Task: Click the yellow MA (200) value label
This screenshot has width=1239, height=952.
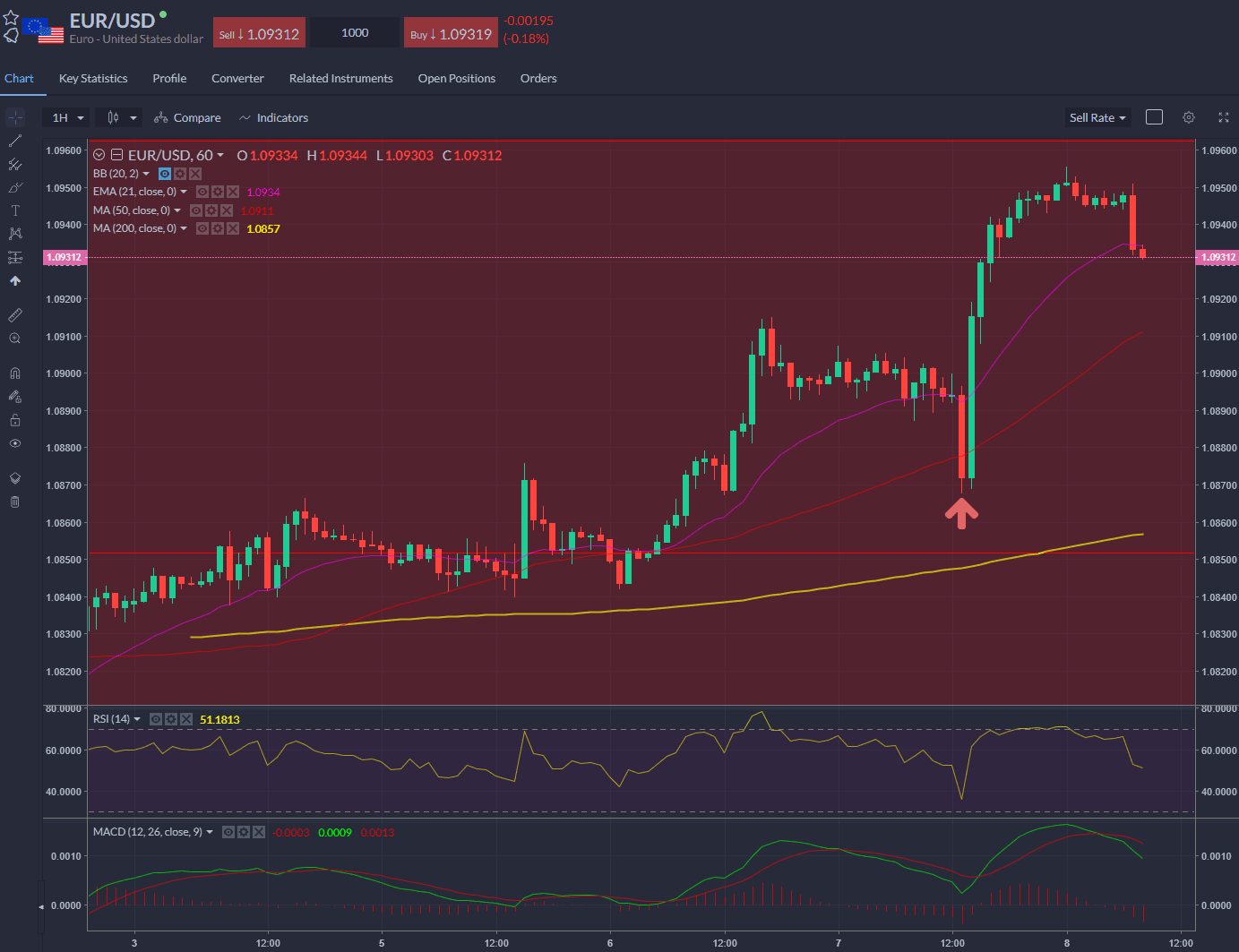Action: point(262,228)
